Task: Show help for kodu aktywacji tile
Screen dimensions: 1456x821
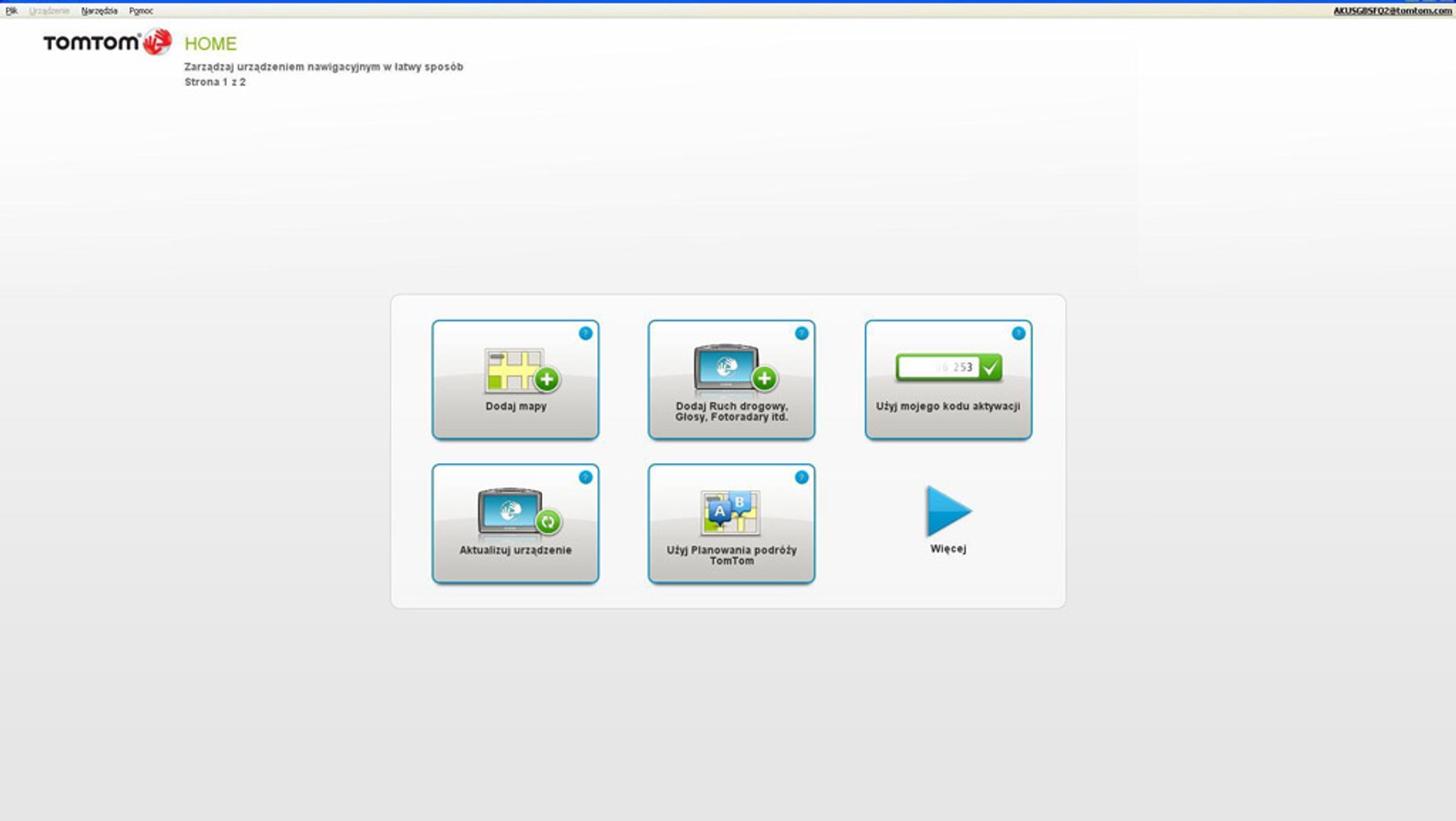Action: (x=1018, y=333)
